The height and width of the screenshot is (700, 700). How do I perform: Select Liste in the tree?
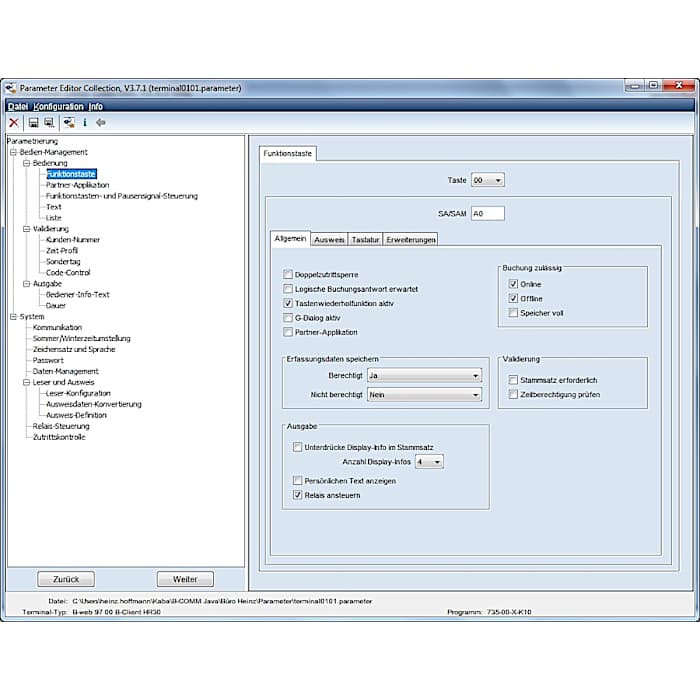click(54, 218)
